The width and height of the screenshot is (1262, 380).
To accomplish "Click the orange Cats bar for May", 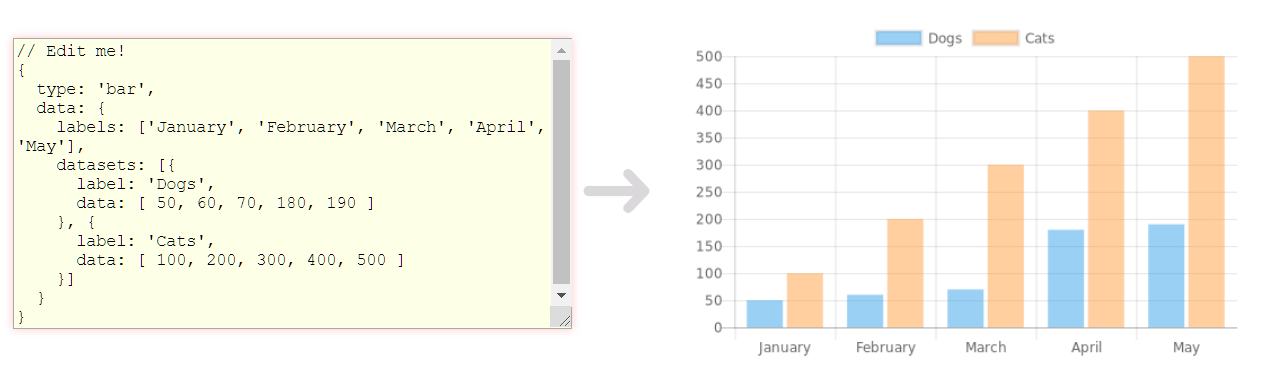I will pyautogui.click(x=1206, y=192).
